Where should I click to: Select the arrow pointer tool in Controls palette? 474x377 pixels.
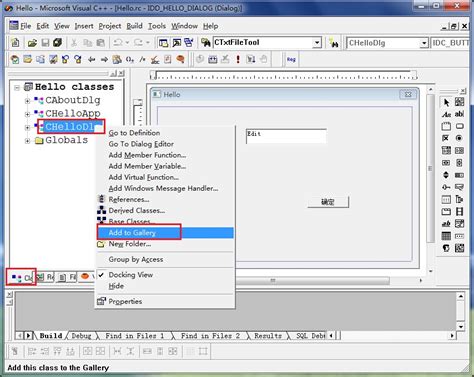point(446,102)
